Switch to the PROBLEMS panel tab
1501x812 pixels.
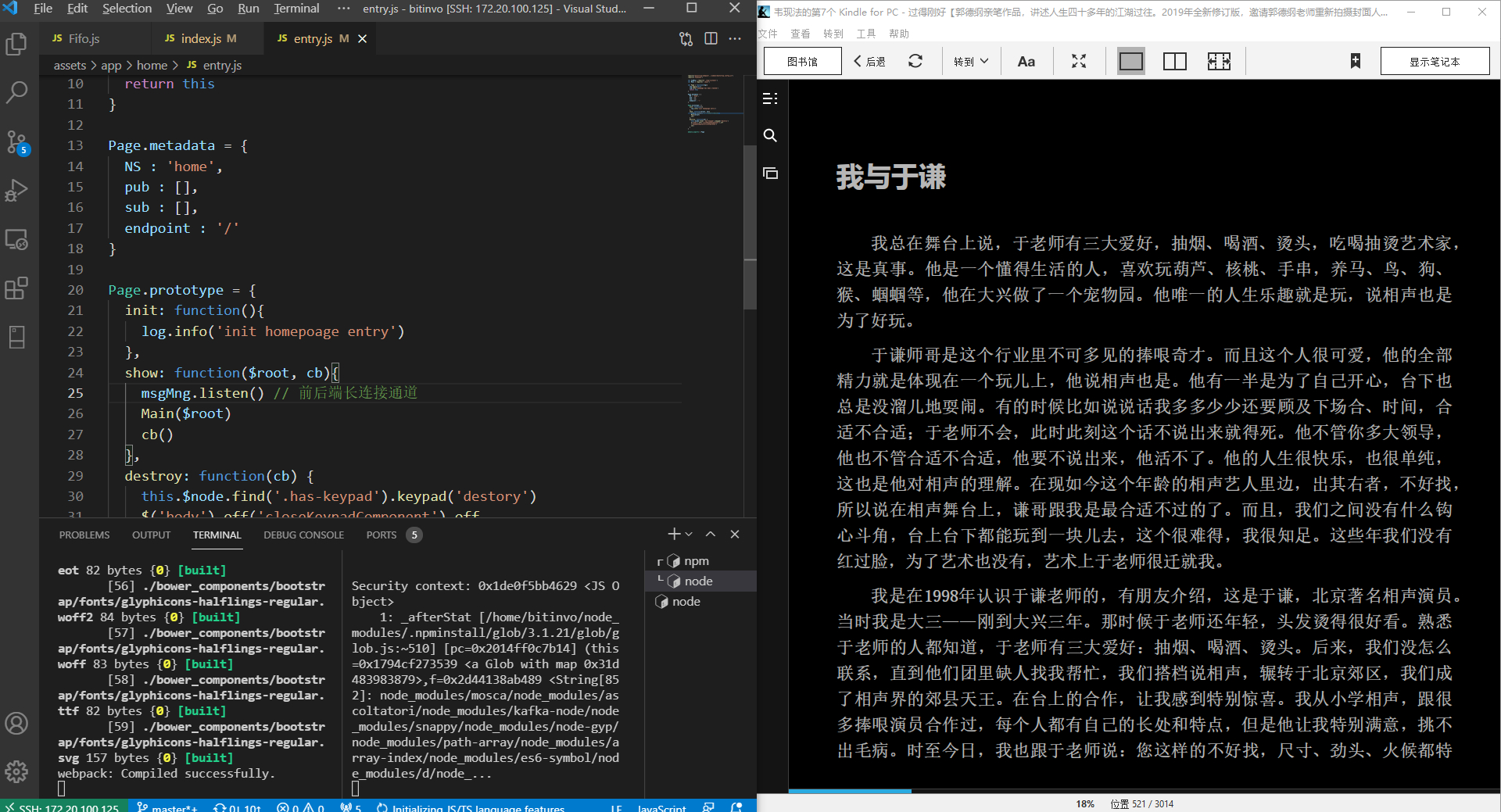click(x=84, y=535)
